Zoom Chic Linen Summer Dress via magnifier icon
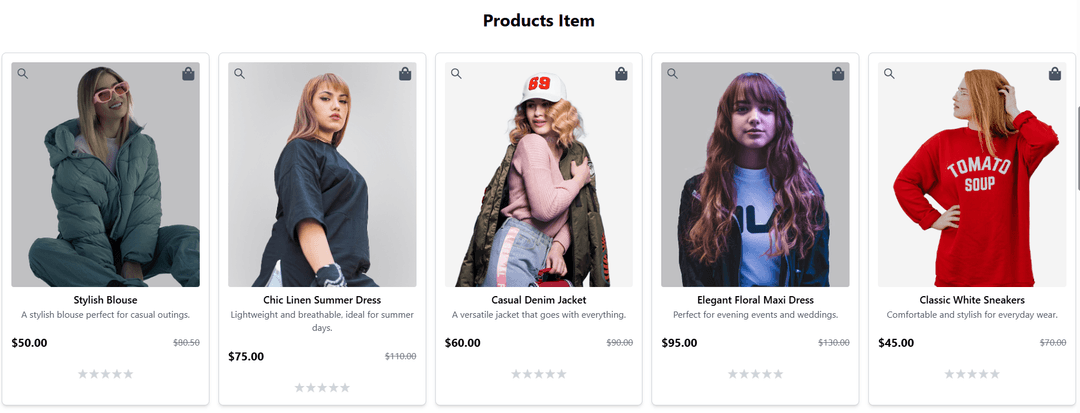 (239, 73)
